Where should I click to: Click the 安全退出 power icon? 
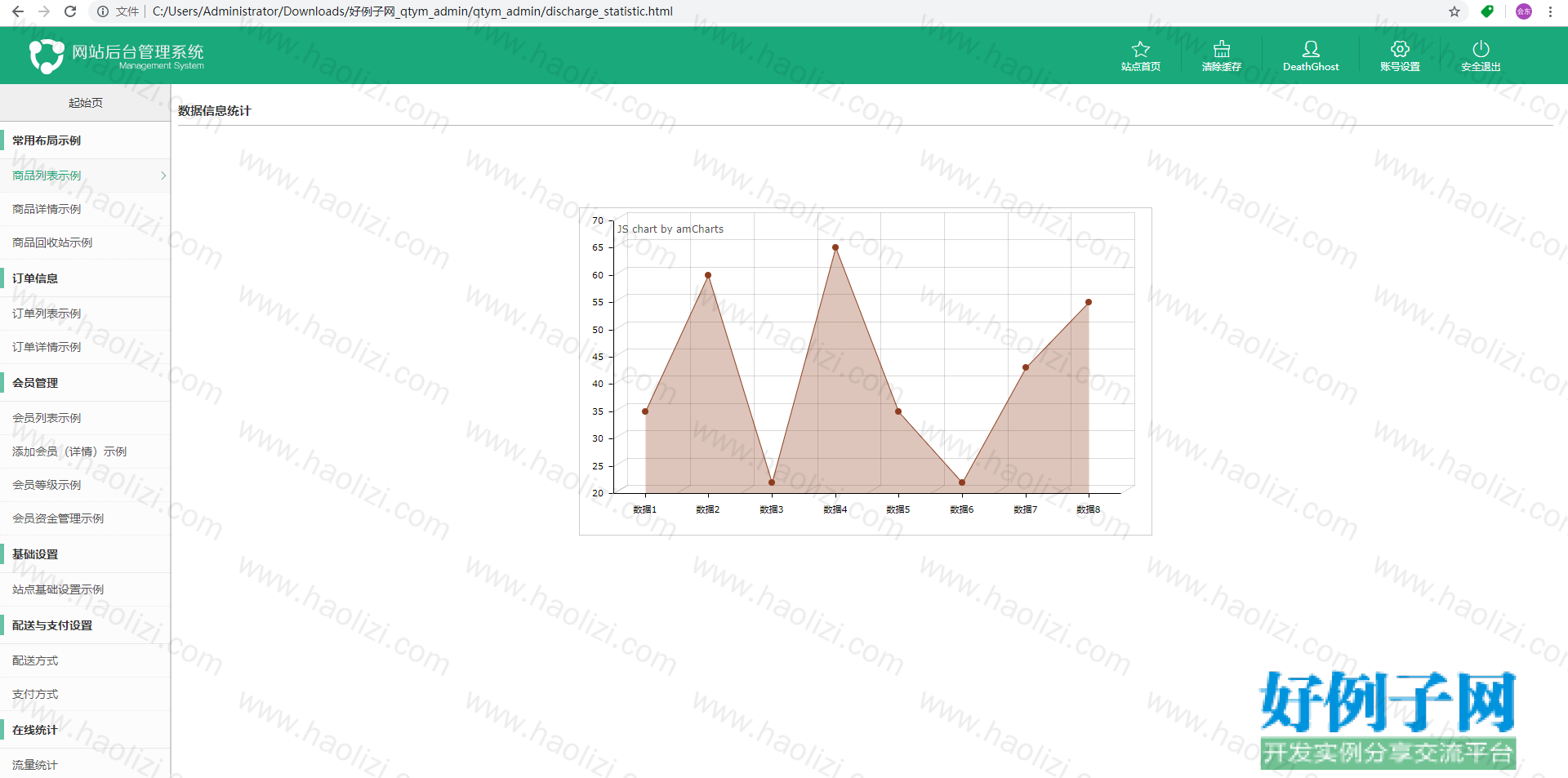point(1481,49)
